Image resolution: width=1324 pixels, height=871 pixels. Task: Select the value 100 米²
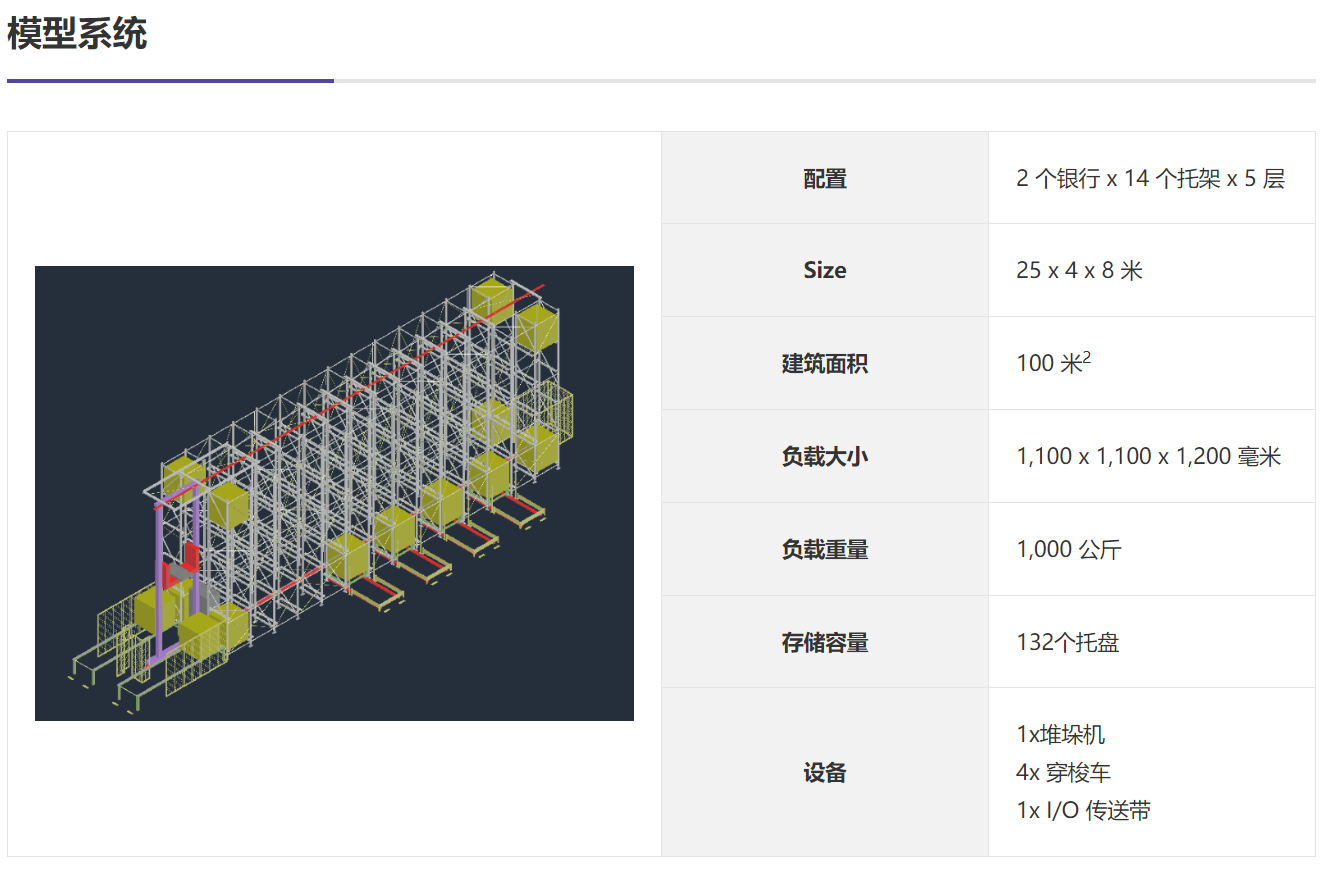pos(1053,362)
